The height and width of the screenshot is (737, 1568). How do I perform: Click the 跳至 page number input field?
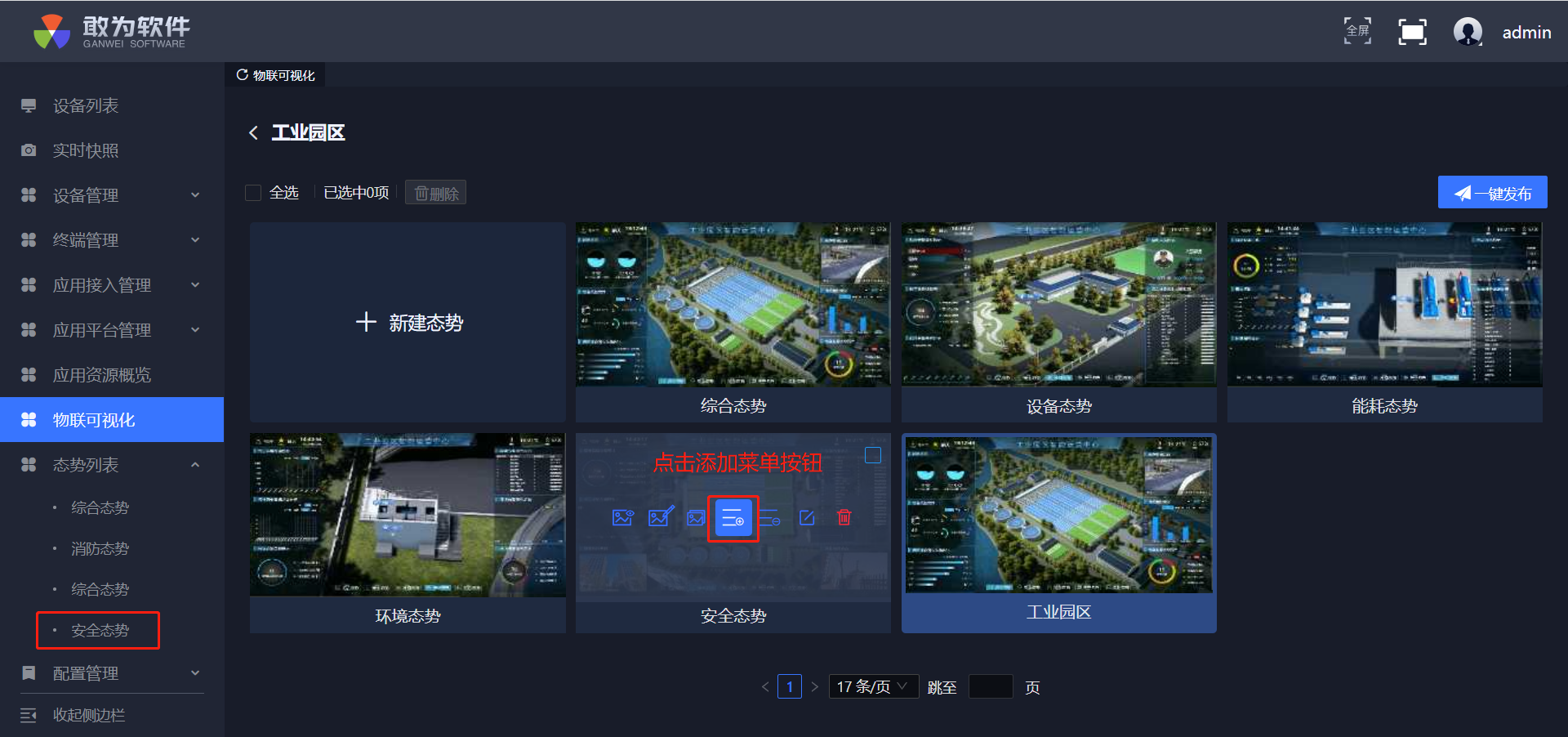991,686
